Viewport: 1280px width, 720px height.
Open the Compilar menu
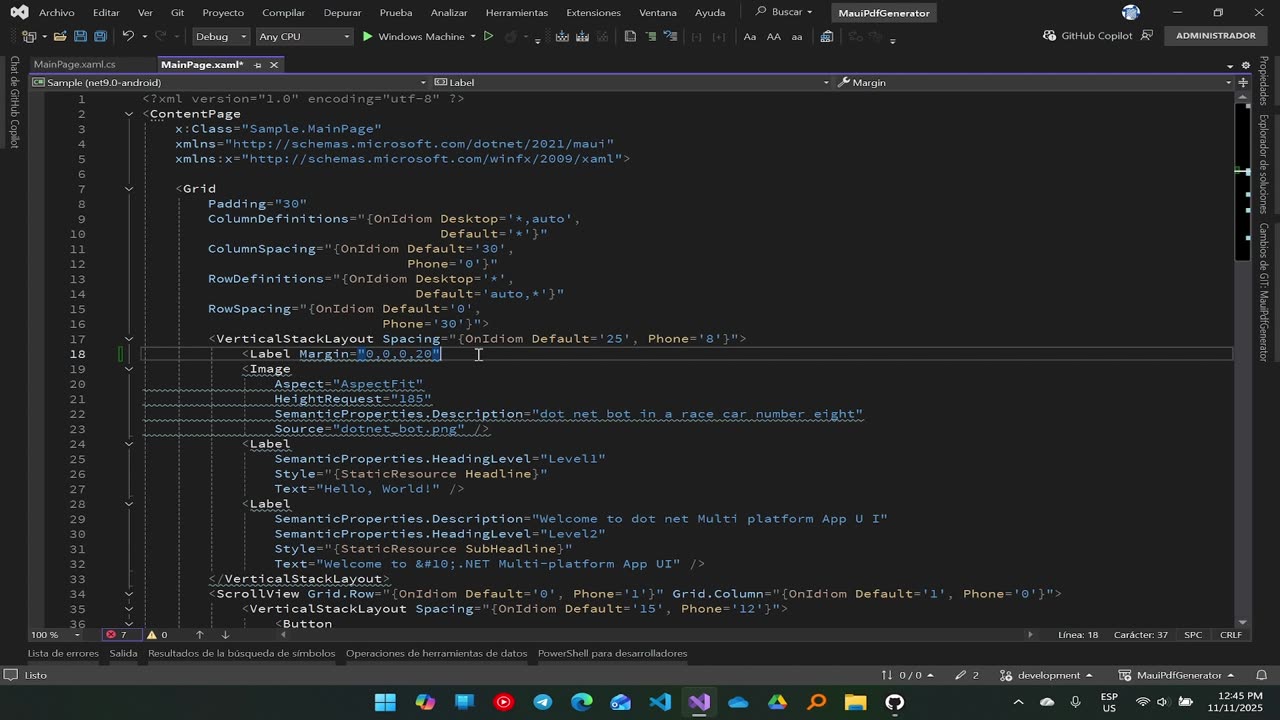[x=283, y=12]
